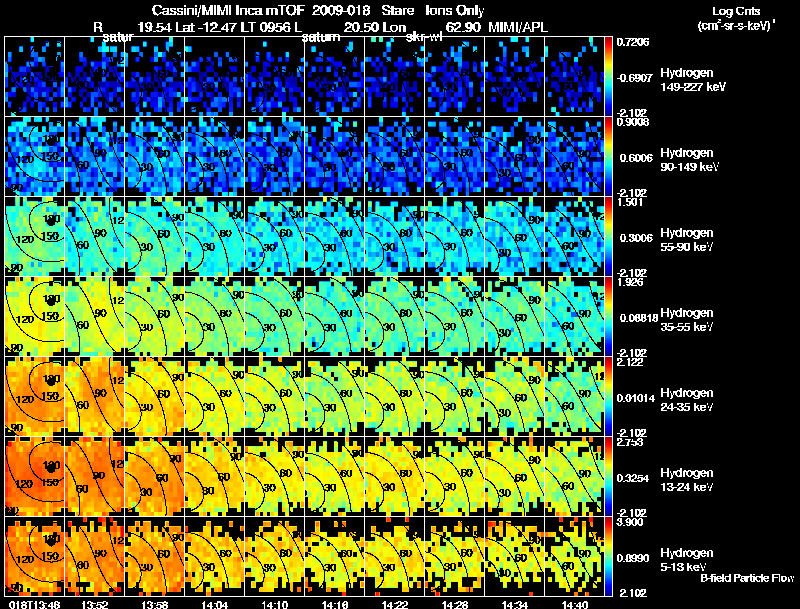
Task: Click the "Hydrogen 5-13 keV" row label
Action: click(686, 560)
